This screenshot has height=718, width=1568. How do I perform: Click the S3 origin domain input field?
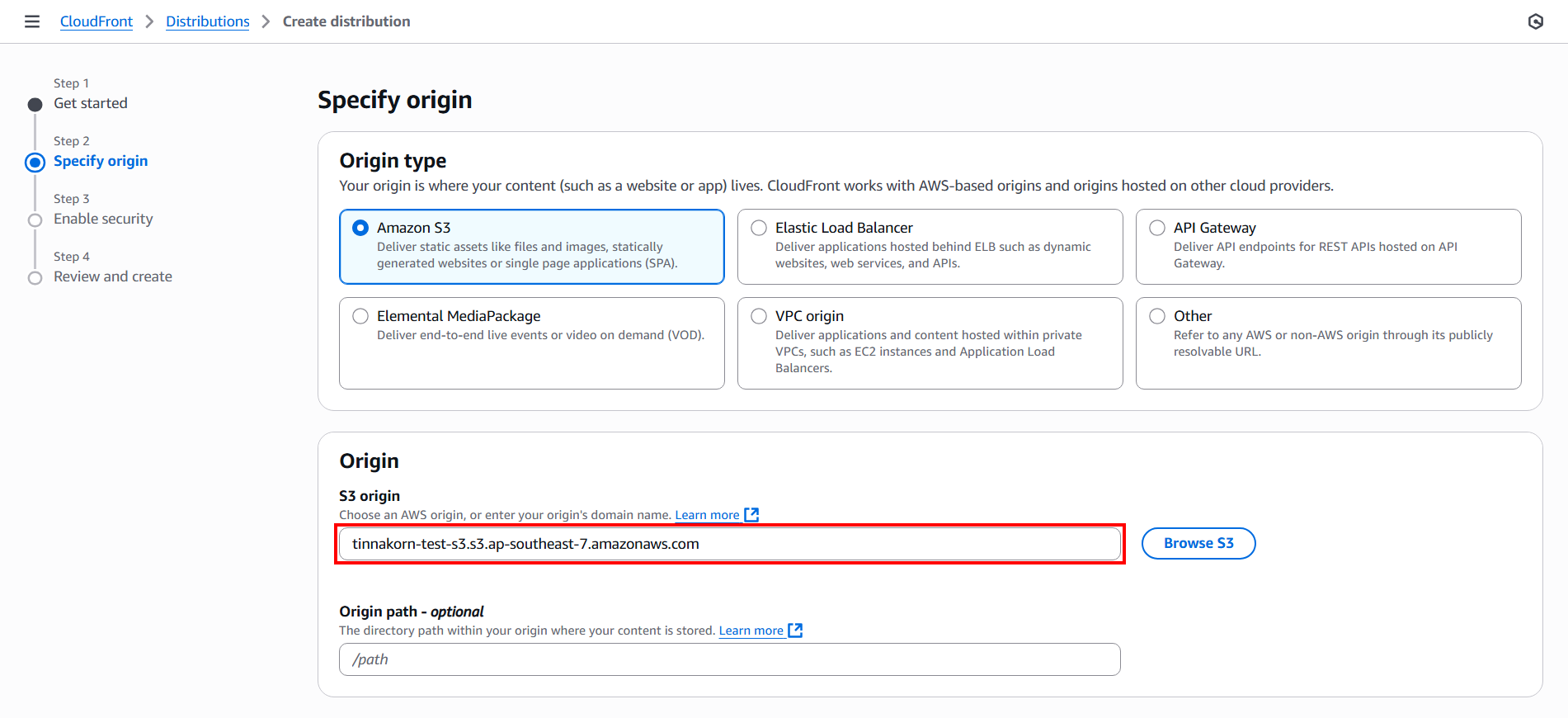(729, 544)
